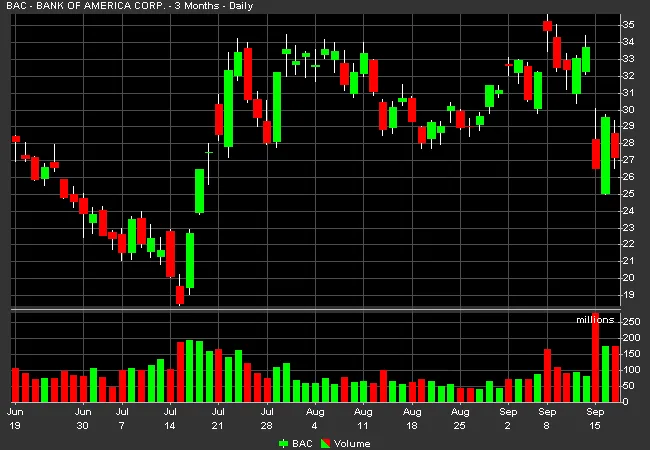Viewport: 650px width, 450px height.
Task: Click the 'Jun 30' date axis label
Action: click(82, 419)
